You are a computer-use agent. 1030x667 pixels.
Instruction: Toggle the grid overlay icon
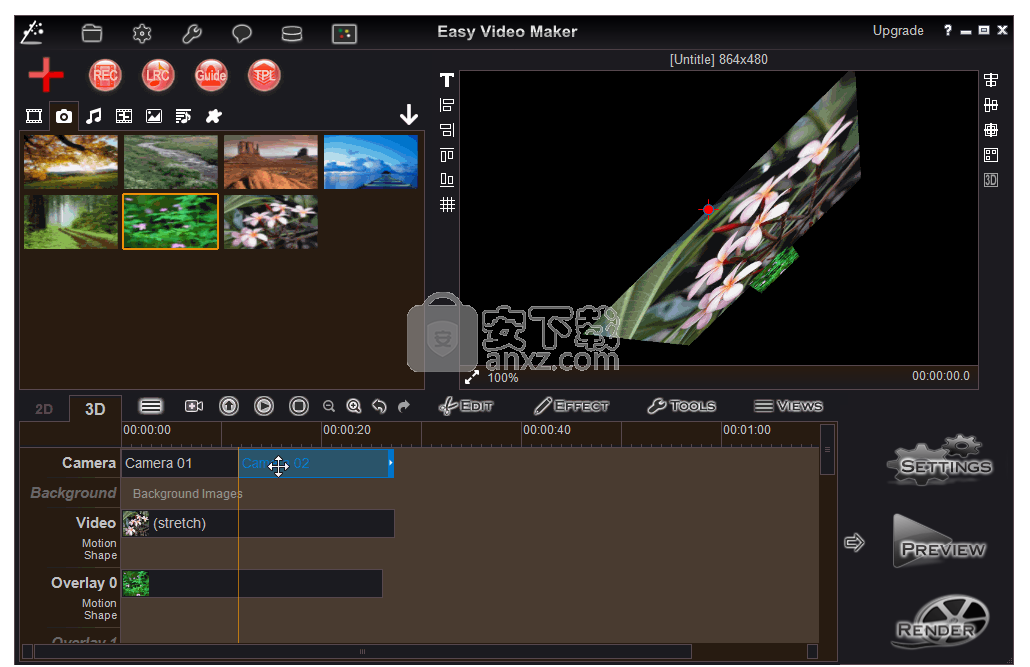[447, 204]
